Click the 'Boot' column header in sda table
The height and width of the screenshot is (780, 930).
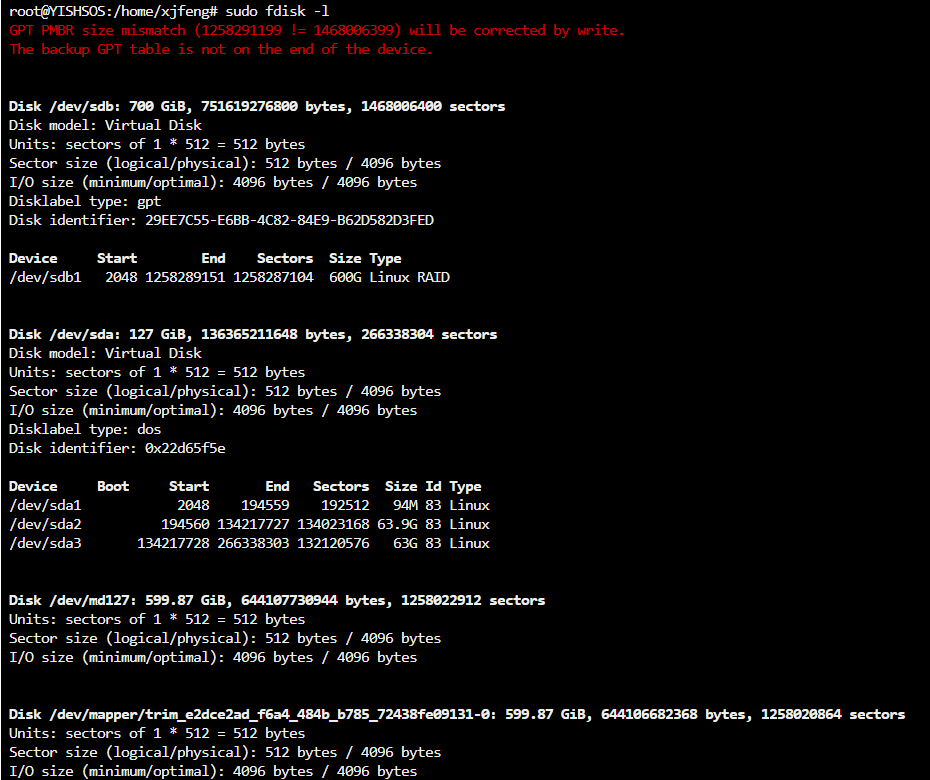pyautogui.click(x=113, y=487)
